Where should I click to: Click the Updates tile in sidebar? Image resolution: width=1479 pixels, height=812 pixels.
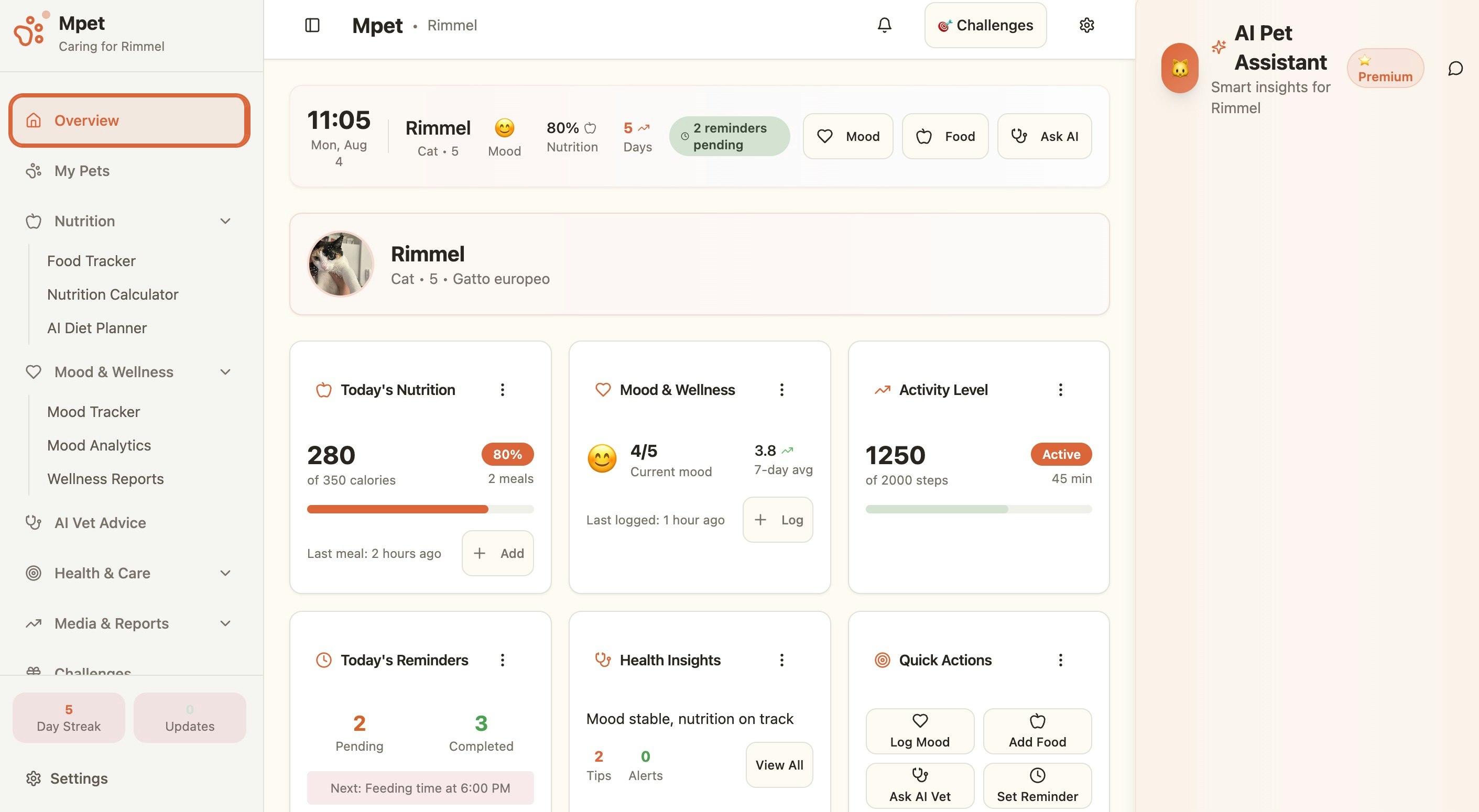coord(190,717)
